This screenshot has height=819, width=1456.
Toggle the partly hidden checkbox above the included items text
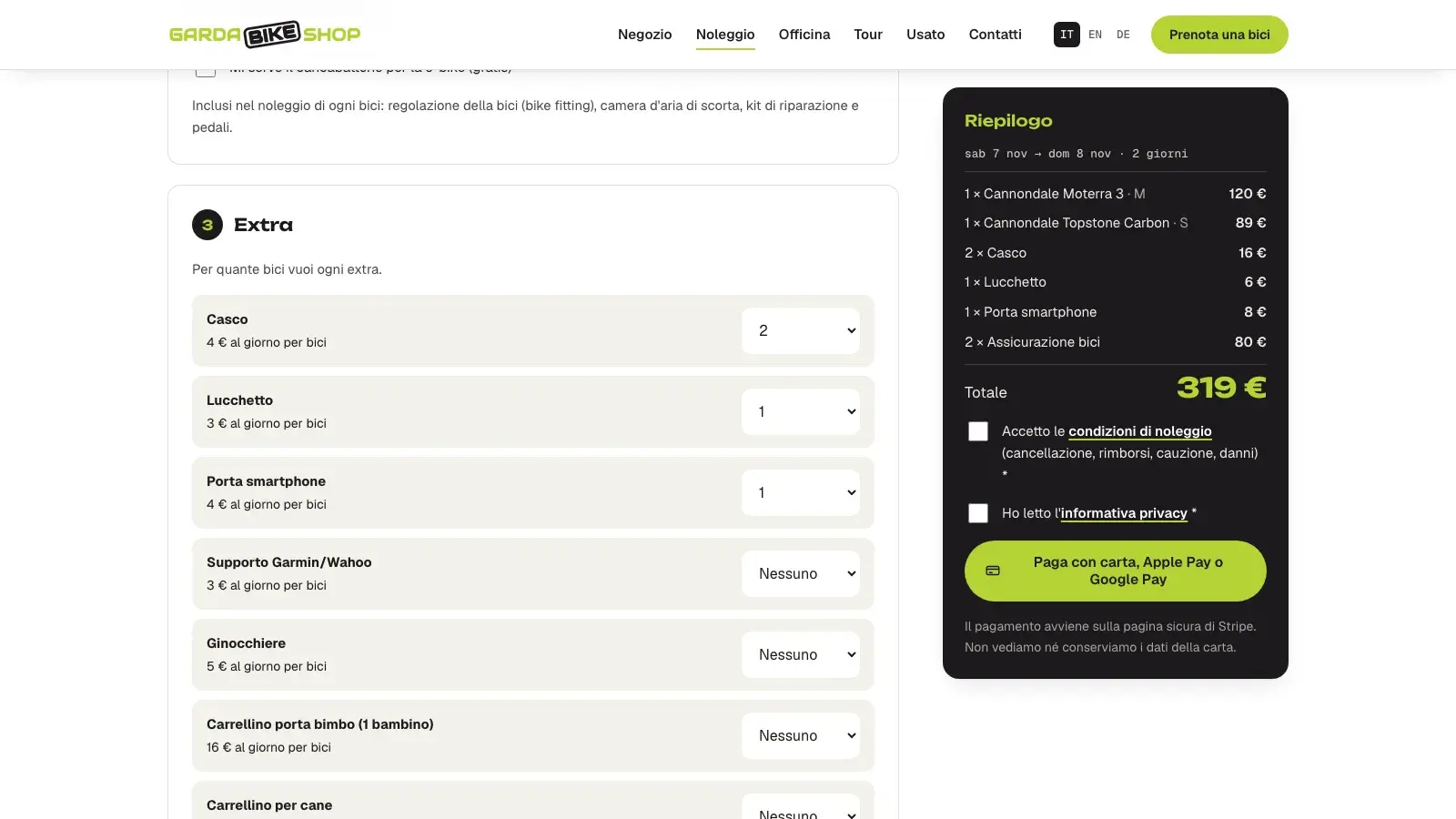point(206,71)
